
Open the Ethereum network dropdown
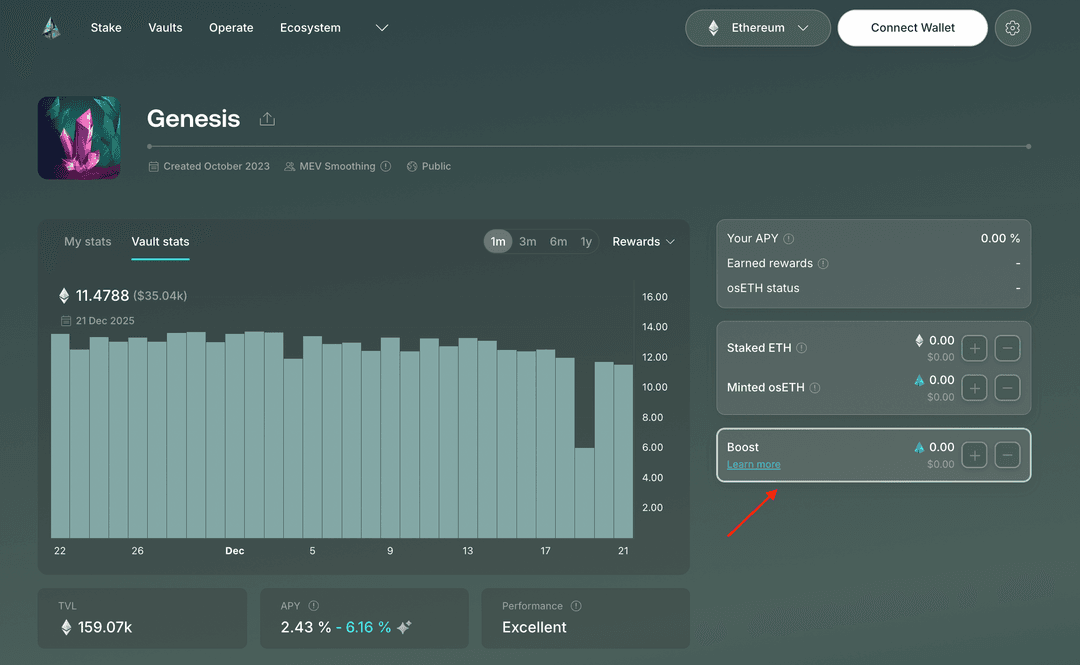757,28
